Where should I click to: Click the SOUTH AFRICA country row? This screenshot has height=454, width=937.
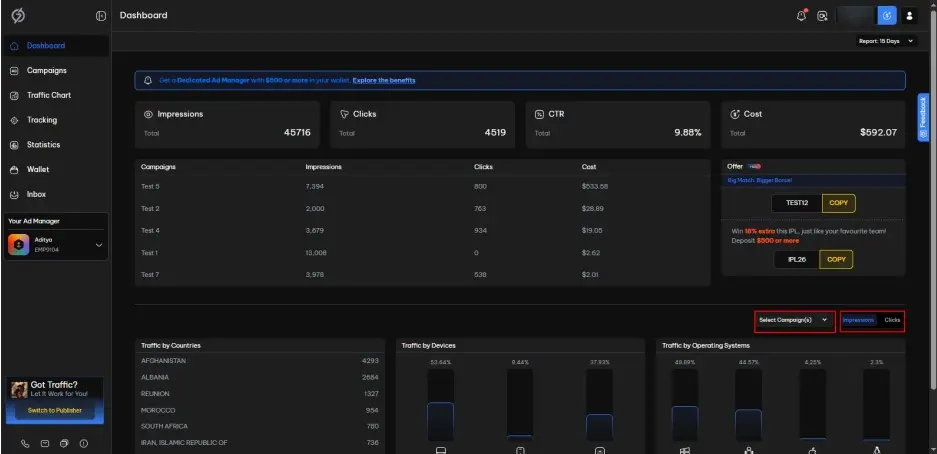pos(260,427)
